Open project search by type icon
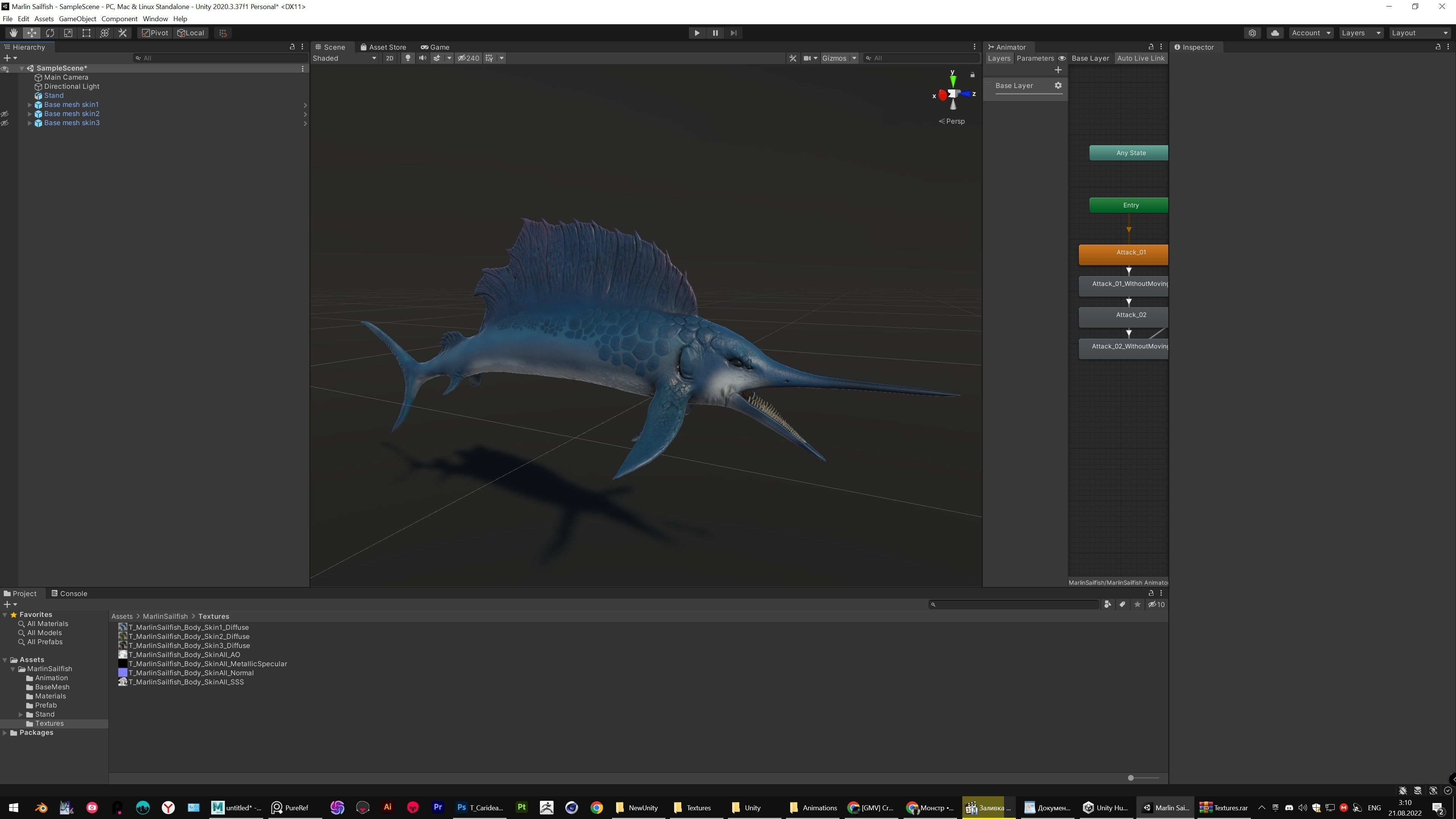This screenshot has width=1456, height=819. click(1108, 604)
